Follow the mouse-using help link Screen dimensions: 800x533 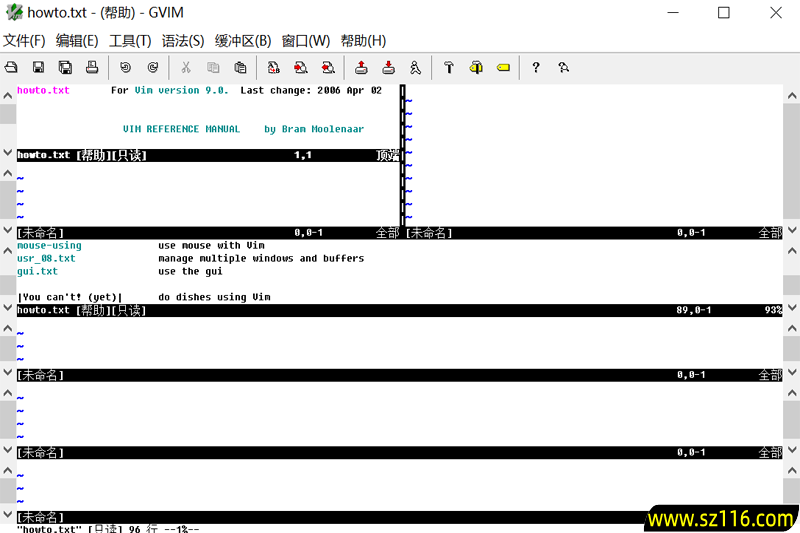(49, 246)
